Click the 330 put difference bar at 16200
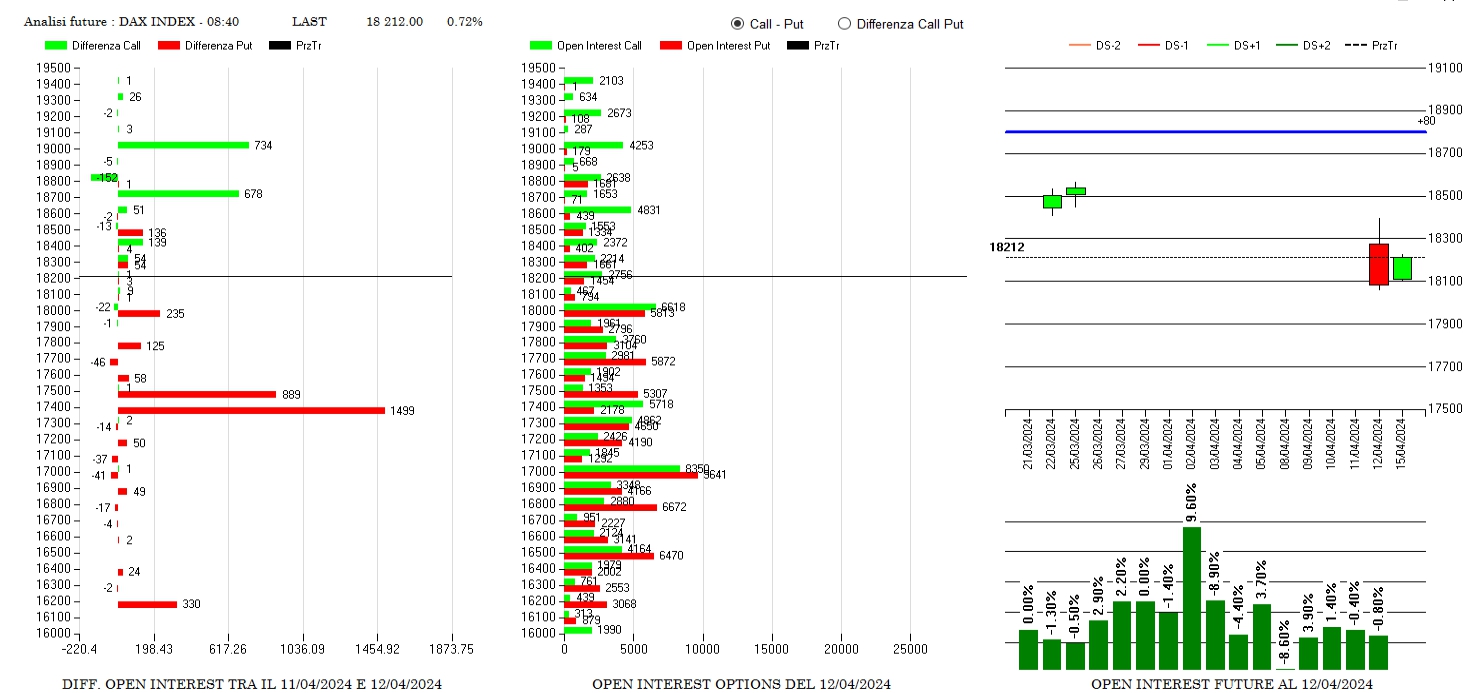 [147, 604]
